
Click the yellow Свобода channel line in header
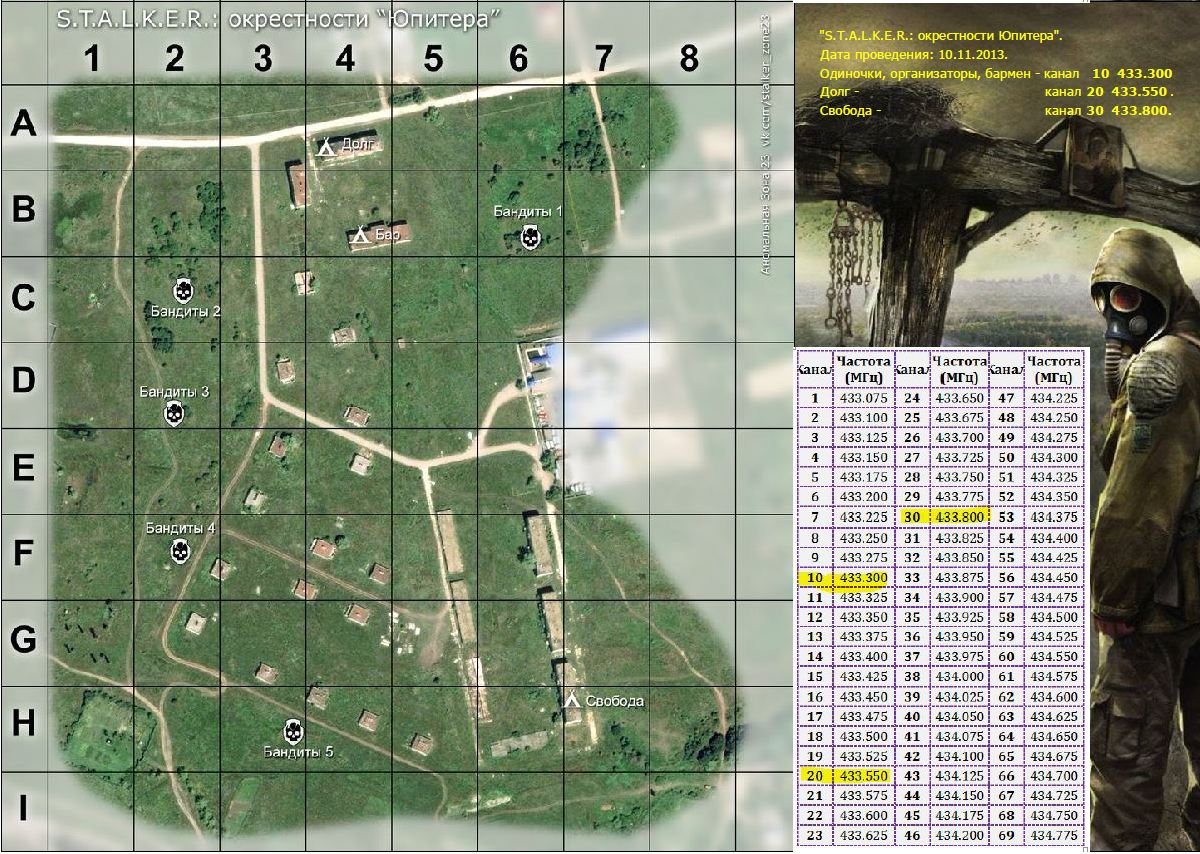coord(995,110)
